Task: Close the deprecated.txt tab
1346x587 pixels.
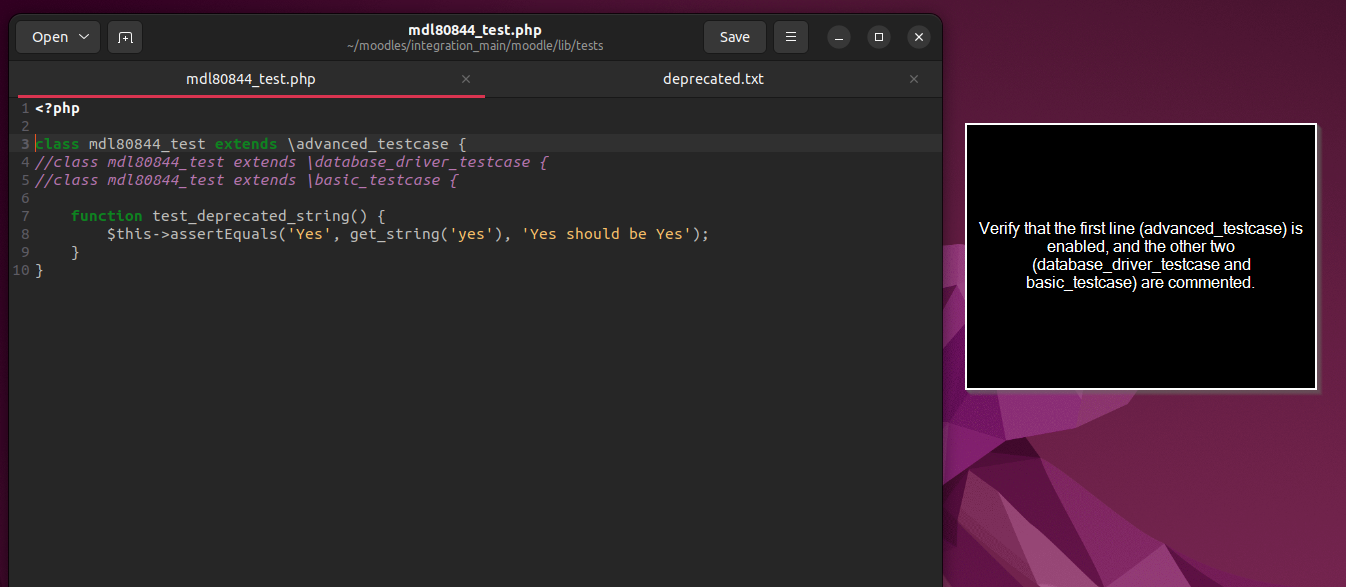Action: point(913,79)
